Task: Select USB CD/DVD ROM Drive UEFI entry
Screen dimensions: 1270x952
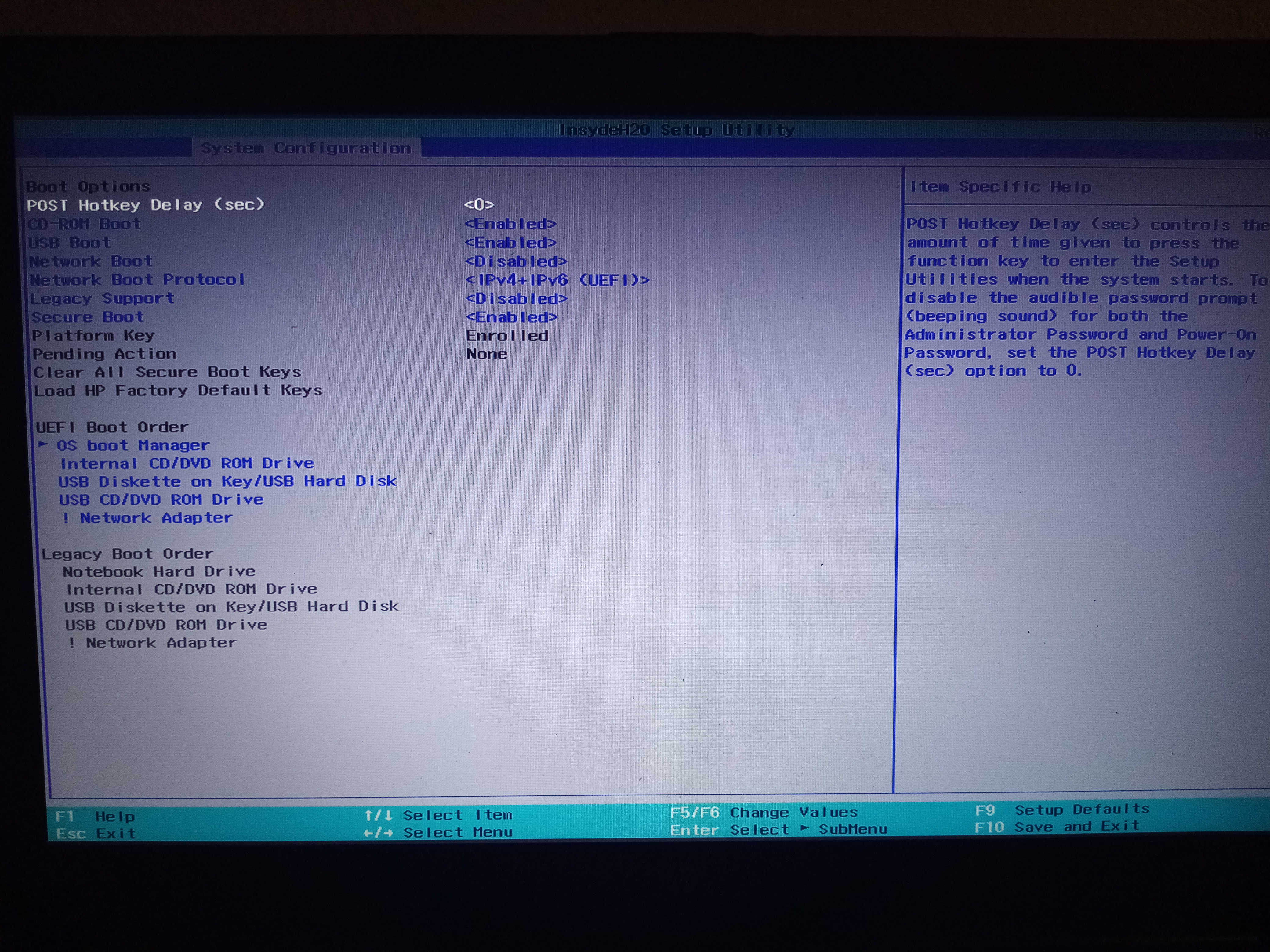Action: coord(161,500)
